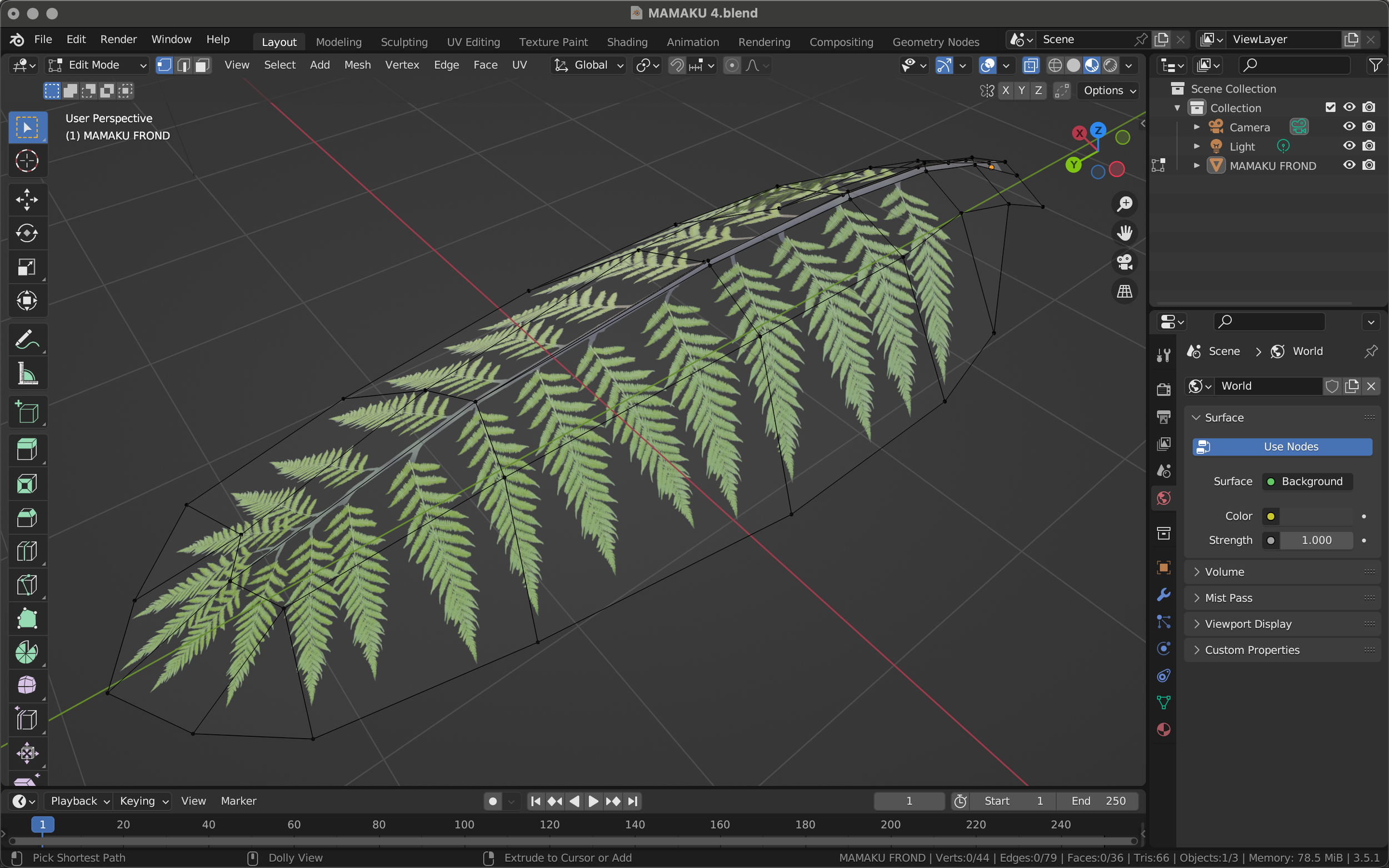
Task: Open the Shading workspace tab
Action: point(627,42)
